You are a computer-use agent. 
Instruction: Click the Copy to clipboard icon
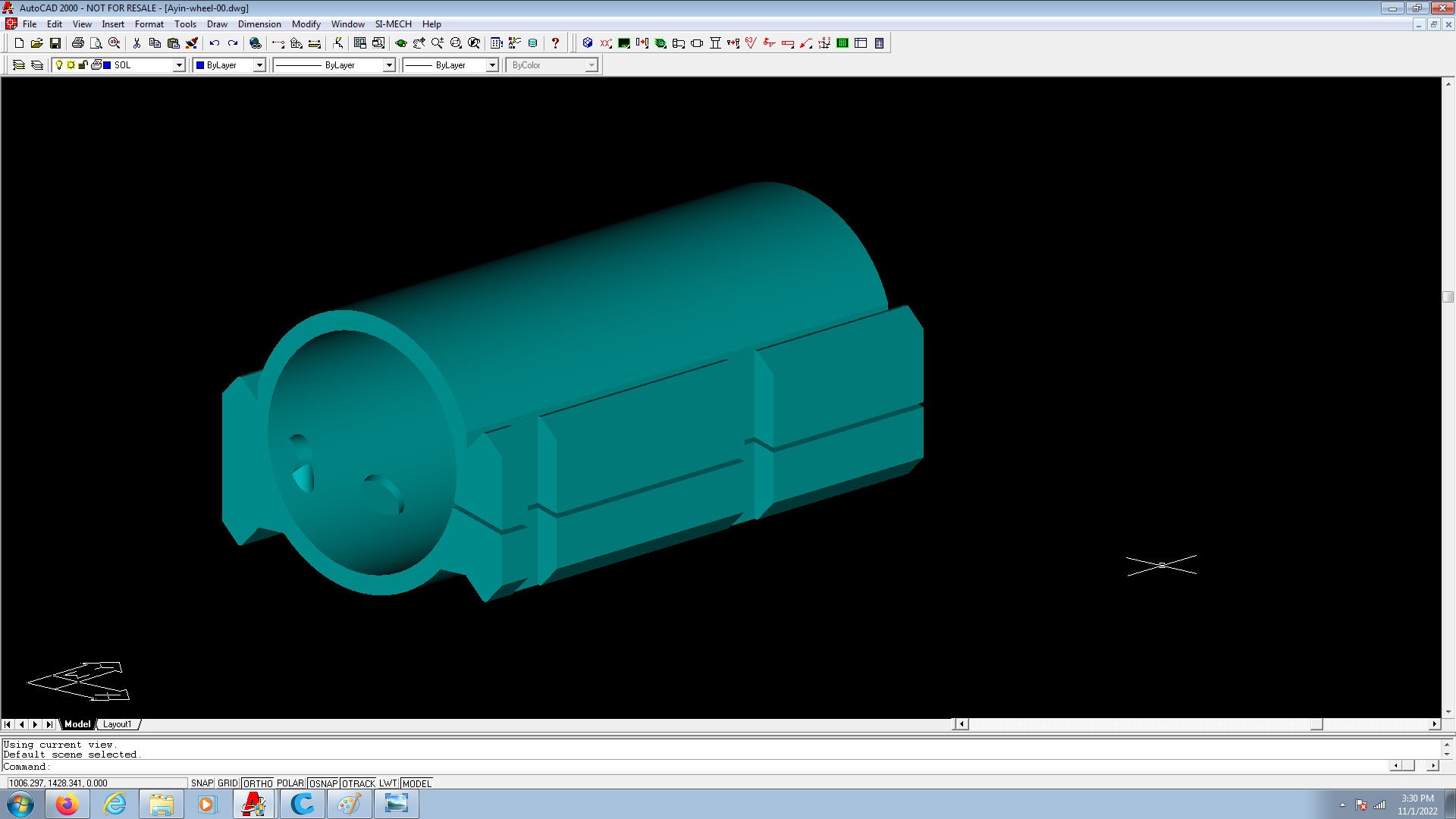155,43
